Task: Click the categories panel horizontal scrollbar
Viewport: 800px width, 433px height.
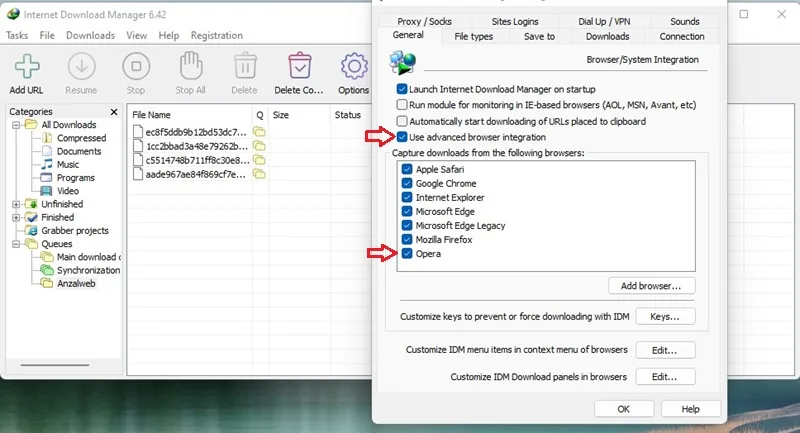Action: click(54, 365)
